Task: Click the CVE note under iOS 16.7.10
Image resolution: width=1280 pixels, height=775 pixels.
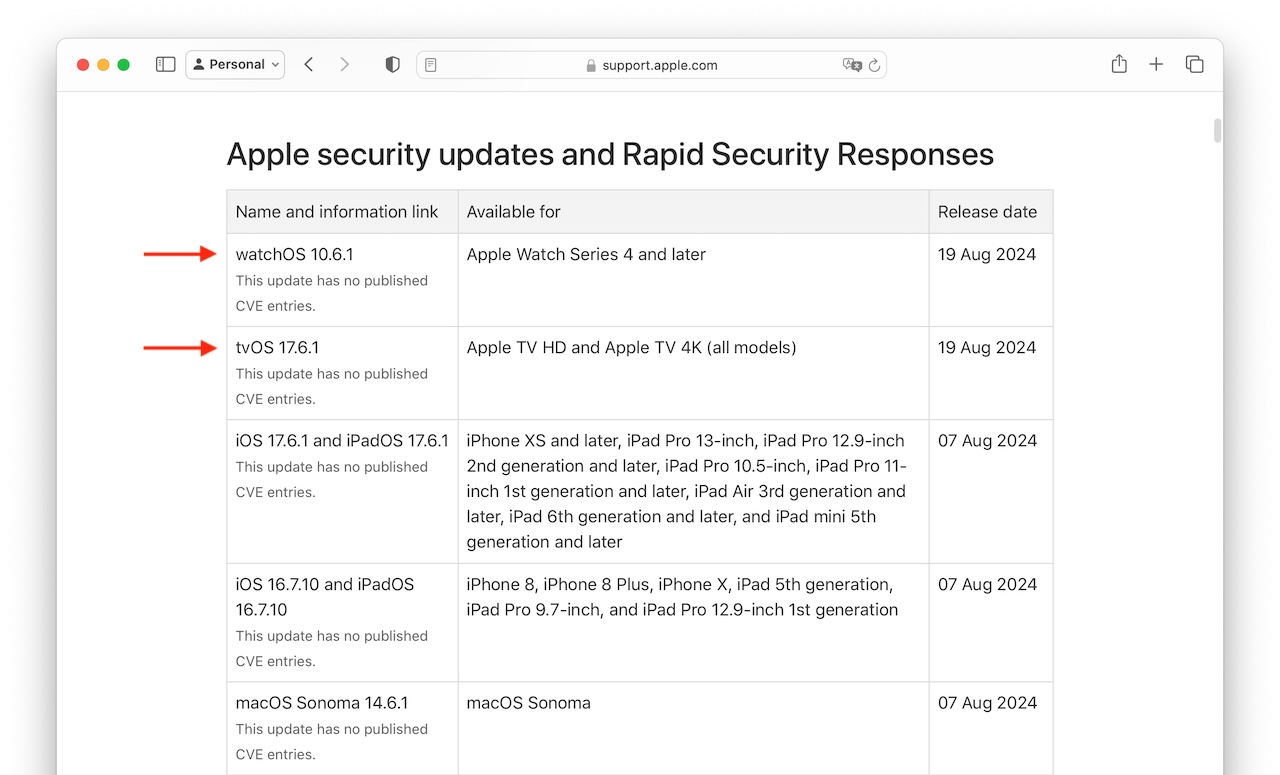Action: 332,648
